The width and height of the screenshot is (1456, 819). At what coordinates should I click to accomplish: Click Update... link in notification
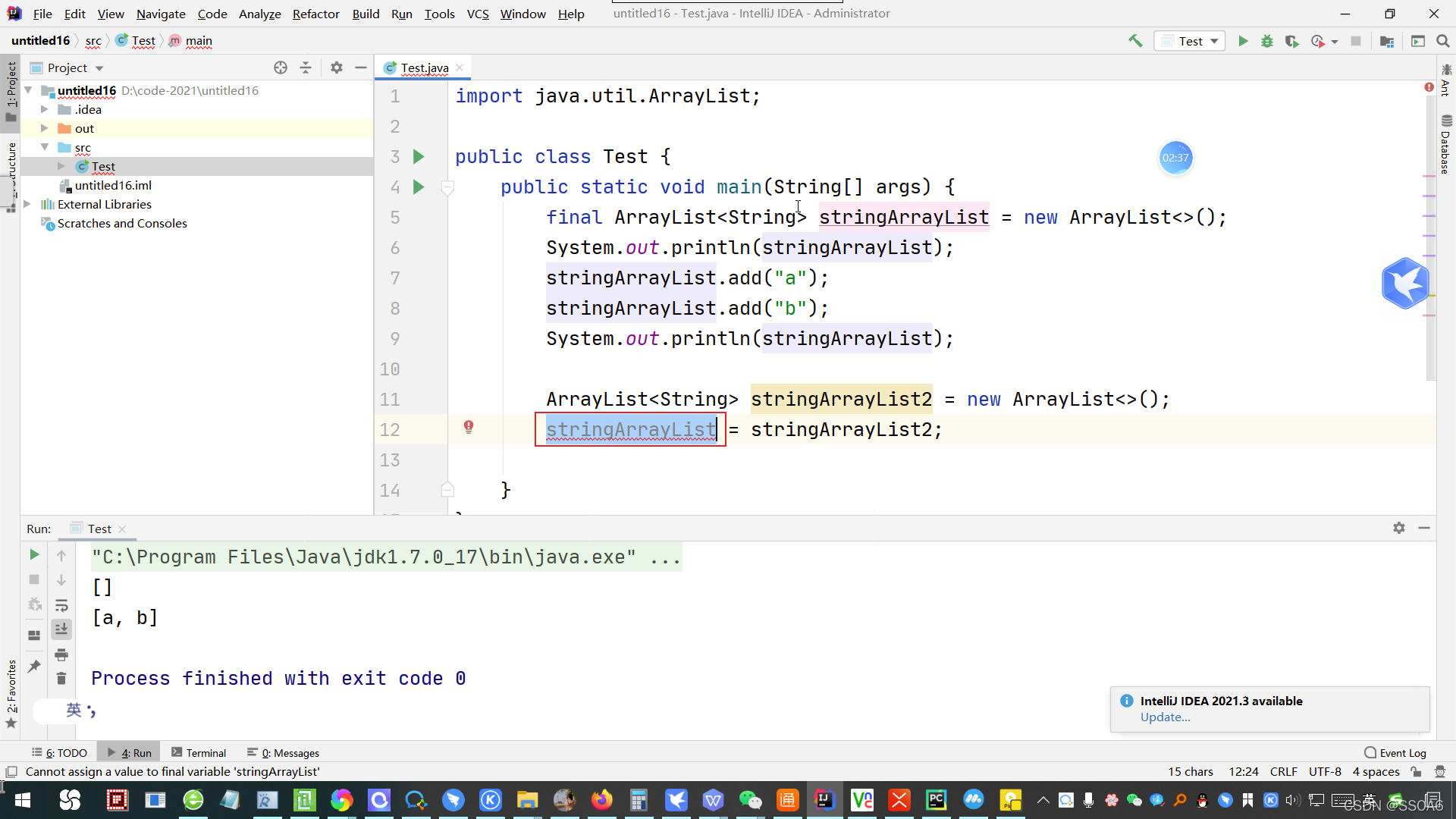click(1165, 717)
